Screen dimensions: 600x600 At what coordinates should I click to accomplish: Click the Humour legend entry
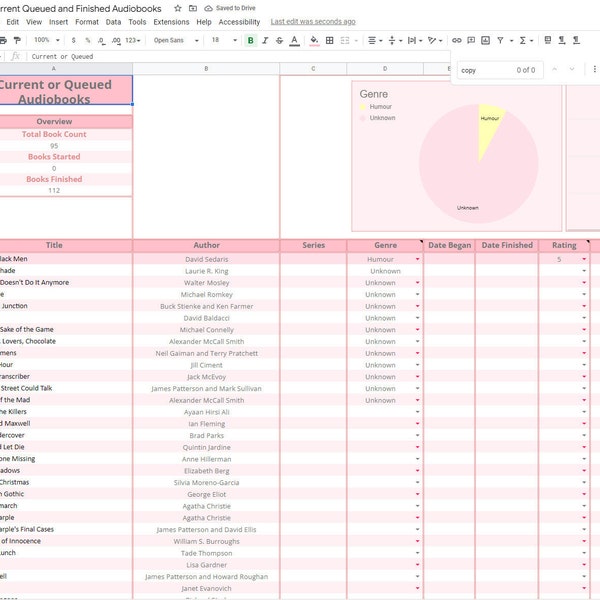[x=376, y=106]
